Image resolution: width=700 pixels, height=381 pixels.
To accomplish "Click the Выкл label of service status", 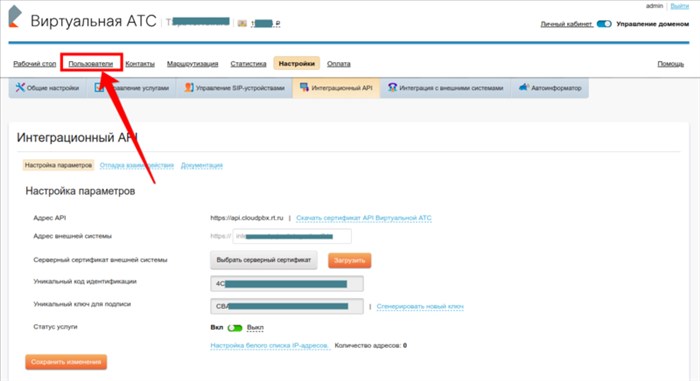I will click(x=255, y=327).
